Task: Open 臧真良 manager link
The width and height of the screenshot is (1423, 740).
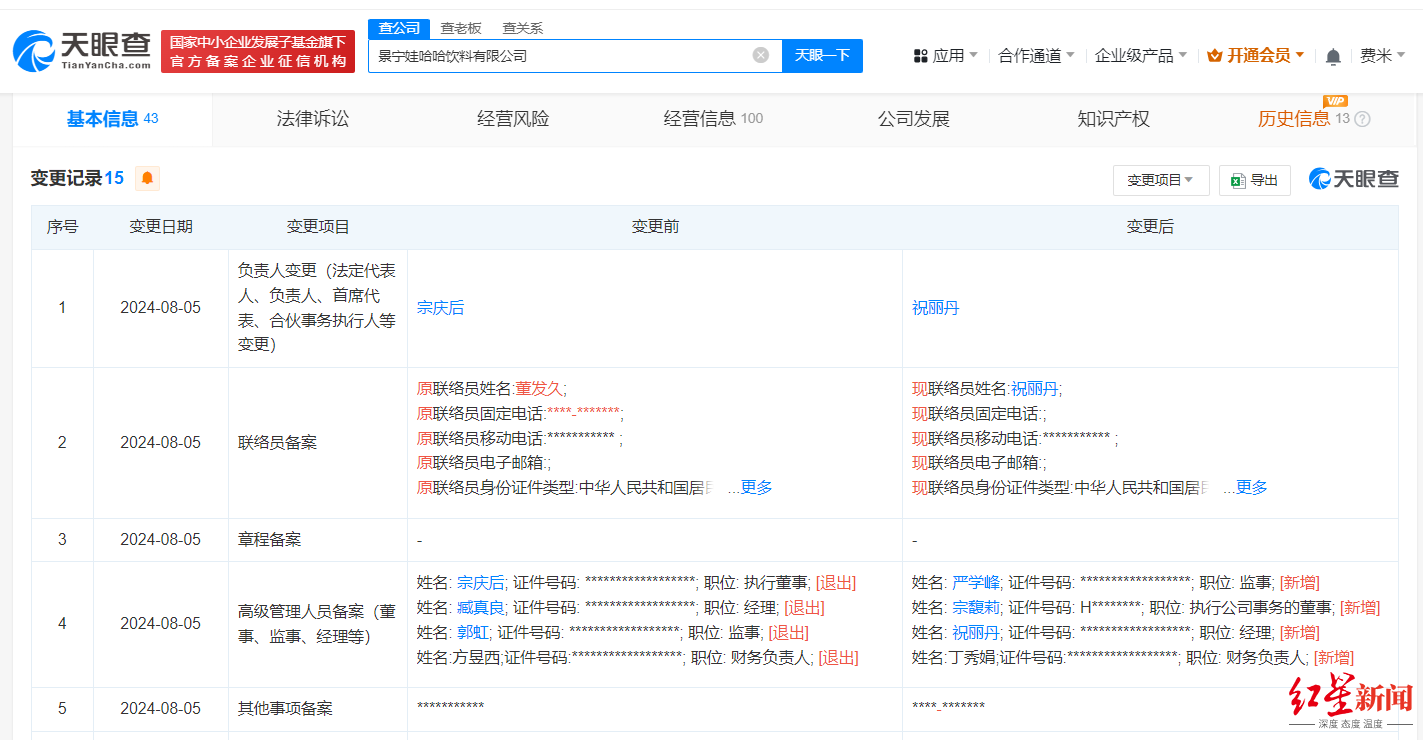Action: tap(481, 608)
